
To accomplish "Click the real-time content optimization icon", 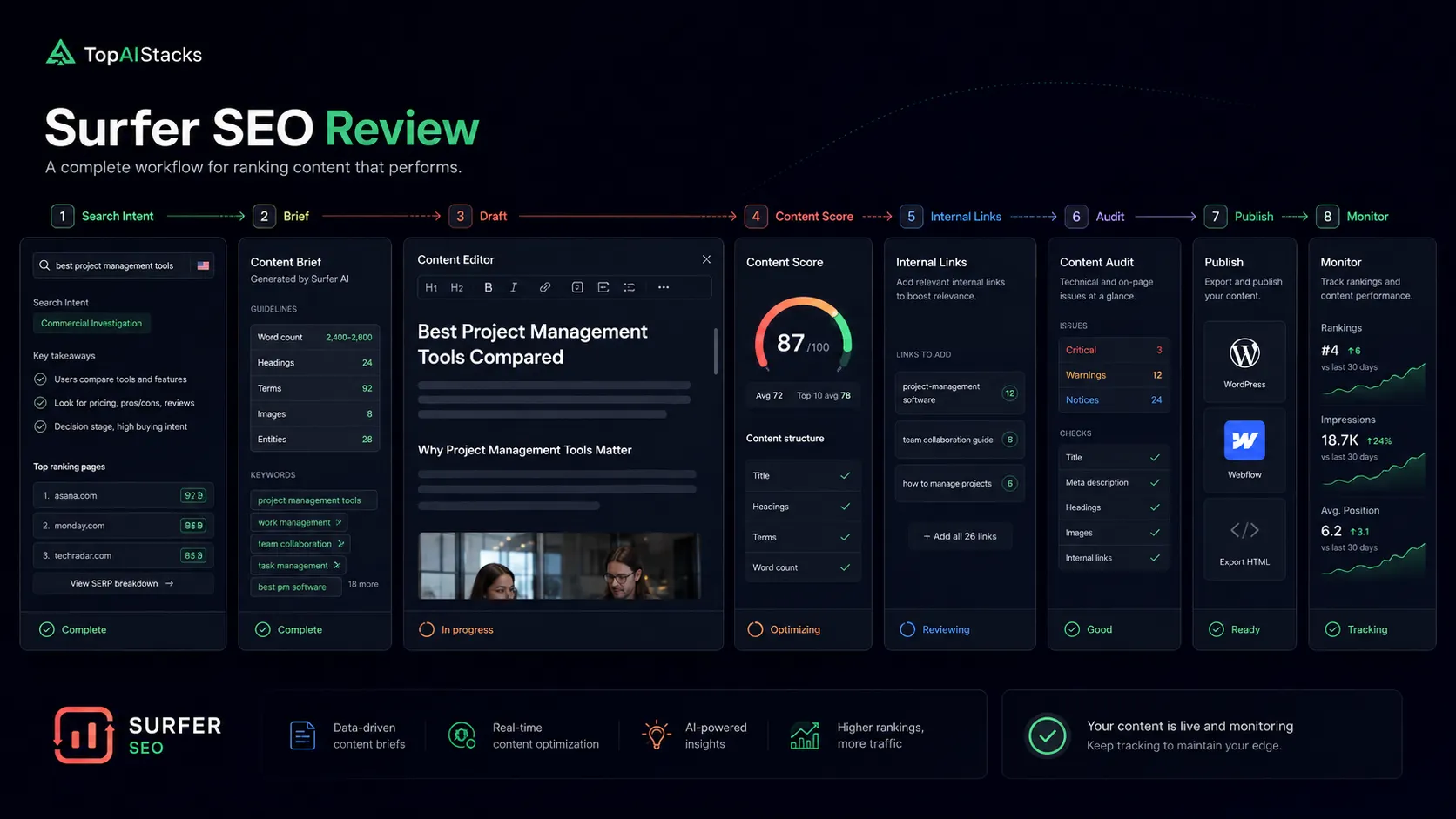I will pyautogui.click(x=462, y=735).
